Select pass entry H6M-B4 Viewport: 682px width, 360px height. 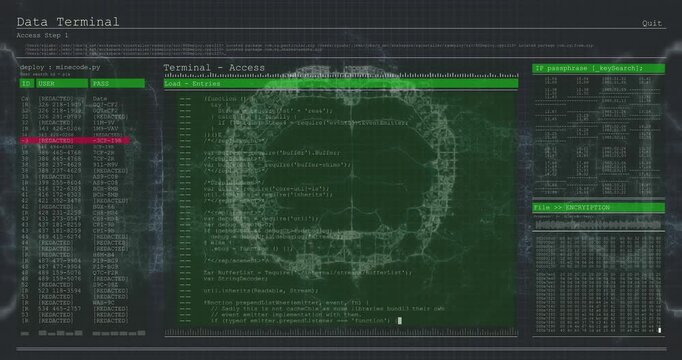(x=103, y=255)
